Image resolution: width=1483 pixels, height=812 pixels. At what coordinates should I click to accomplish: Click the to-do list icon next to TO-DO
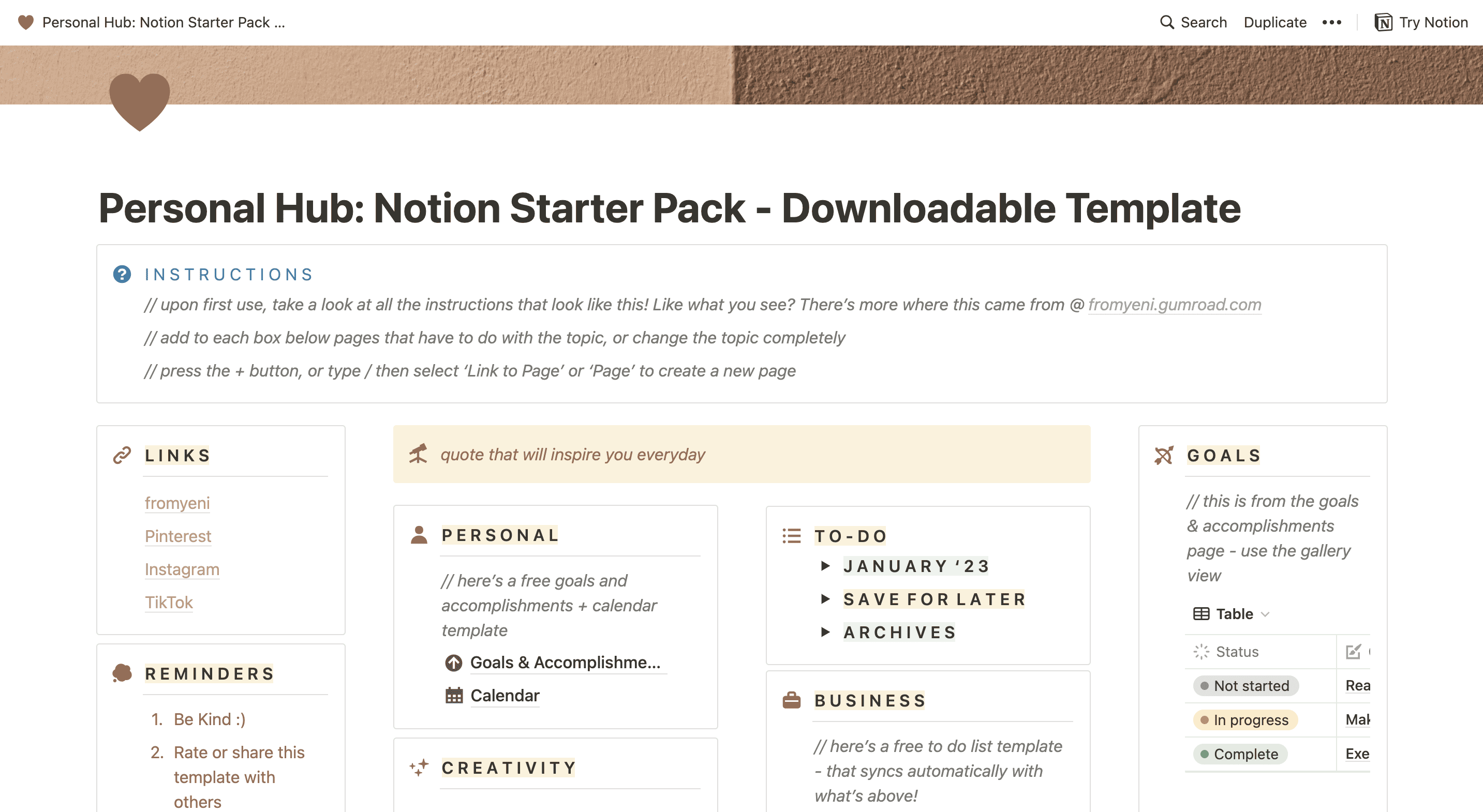tap(793, 535)
